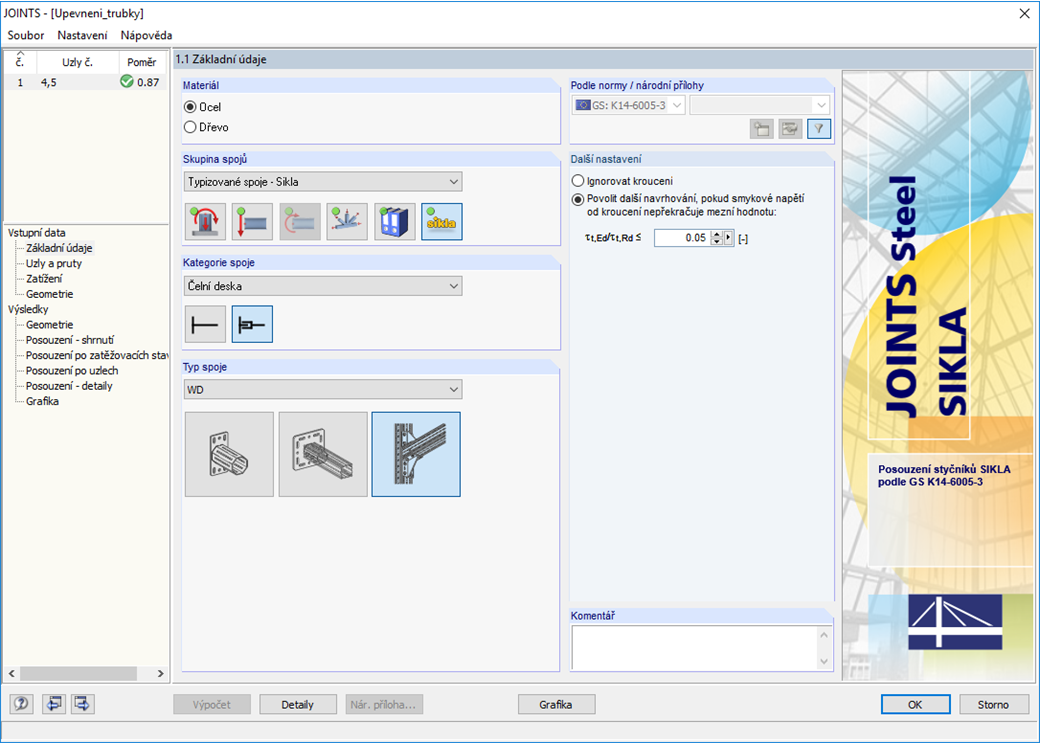Click the green check mark in row 1

(127, 82)
